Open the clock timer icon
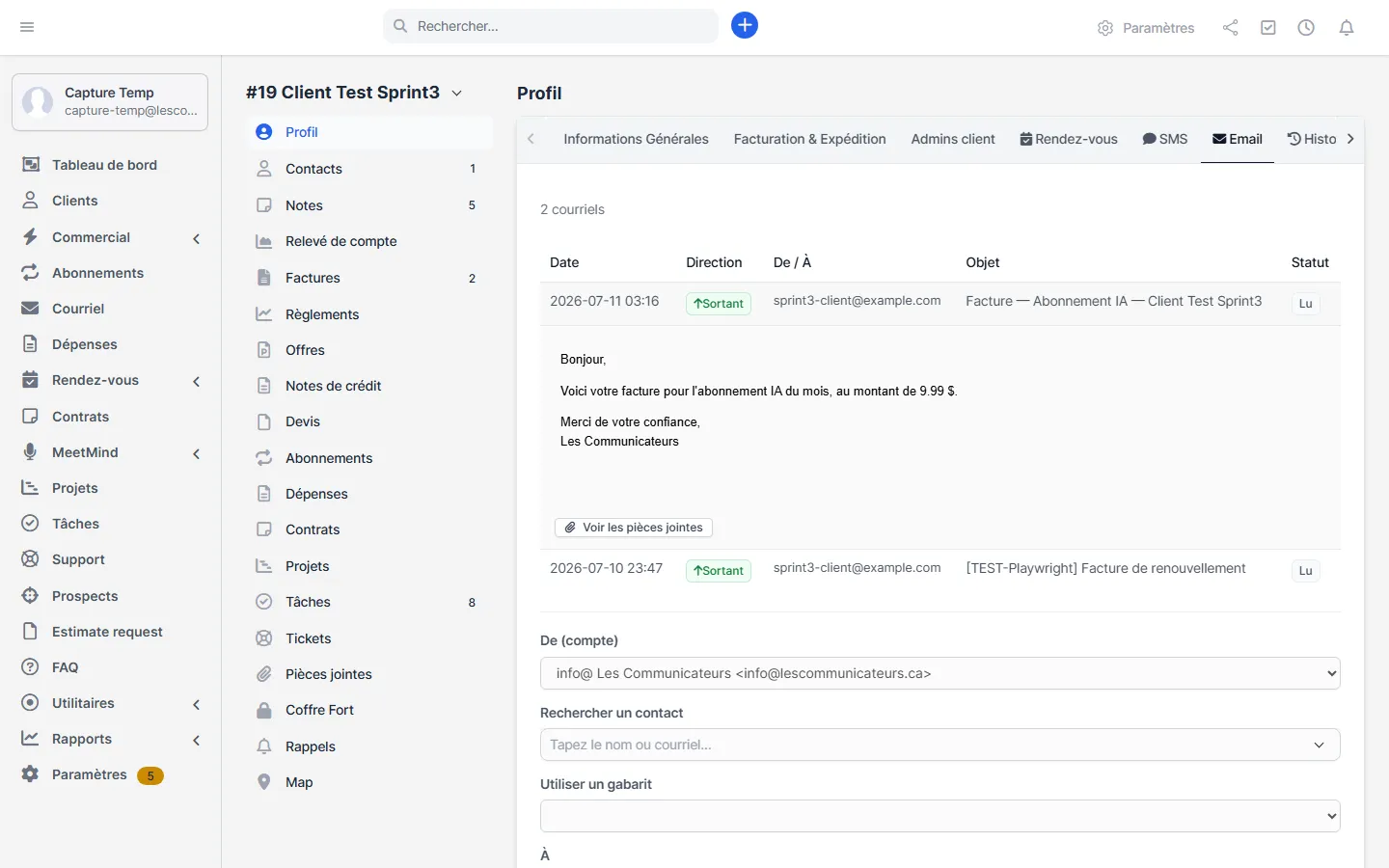The height and width of the screenshot is (868, 1389). [1306, 28]
